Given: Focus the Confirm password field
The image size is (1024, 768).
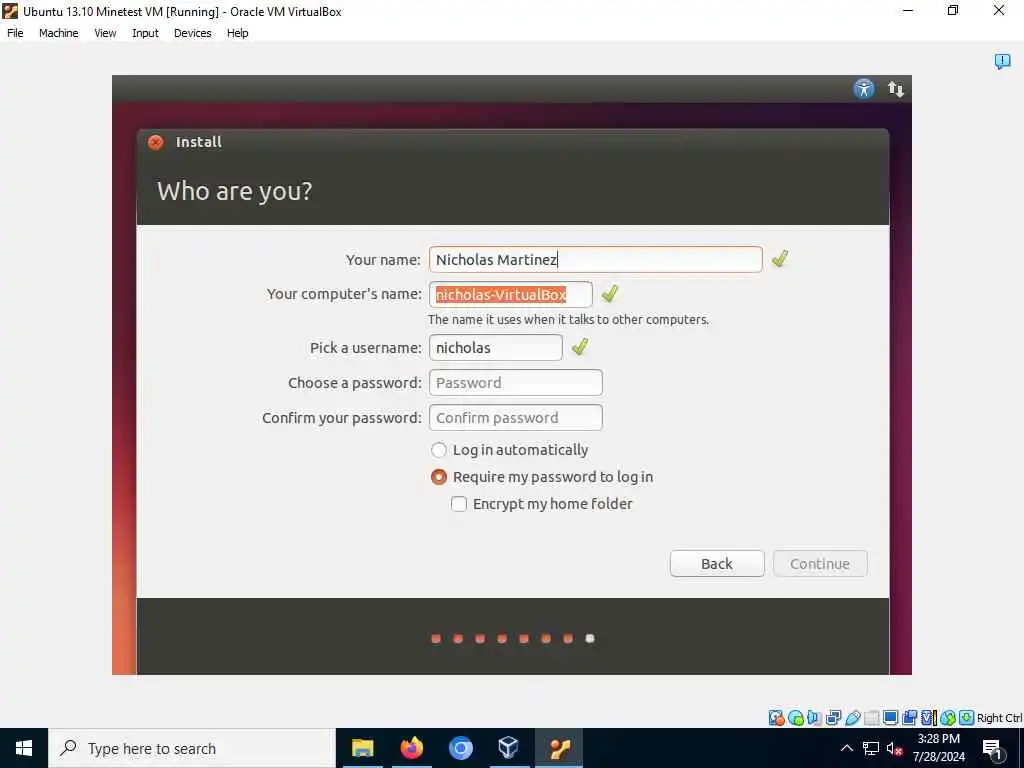Looking at the screenshot, I should [x=516, y=418].
